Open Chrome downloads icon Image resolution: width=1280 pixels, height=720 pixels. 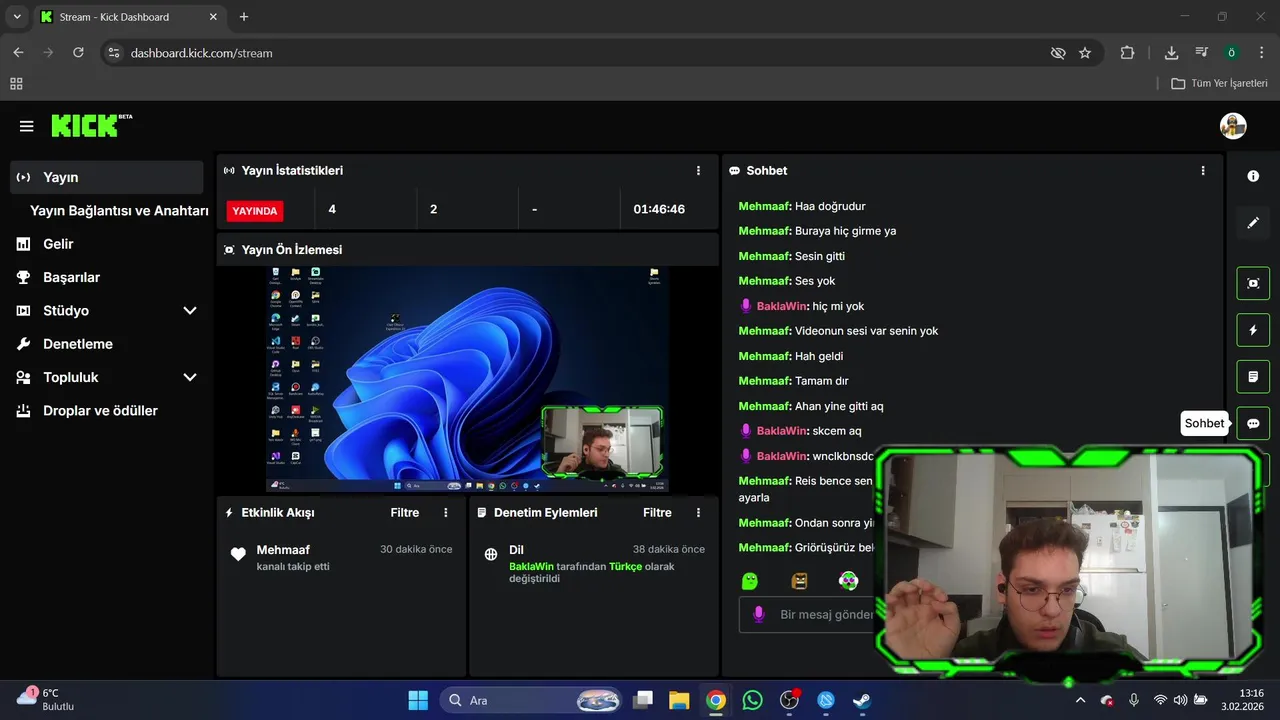click(1171, 53)
